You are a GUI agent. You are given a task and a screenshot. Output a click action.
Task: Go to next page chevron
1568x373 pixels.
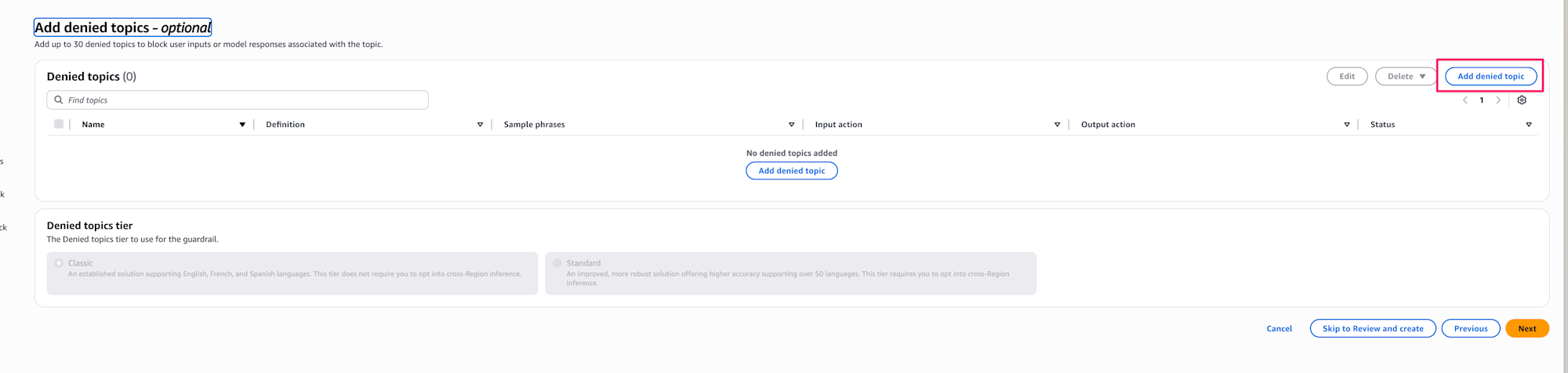coord(1498,100)
